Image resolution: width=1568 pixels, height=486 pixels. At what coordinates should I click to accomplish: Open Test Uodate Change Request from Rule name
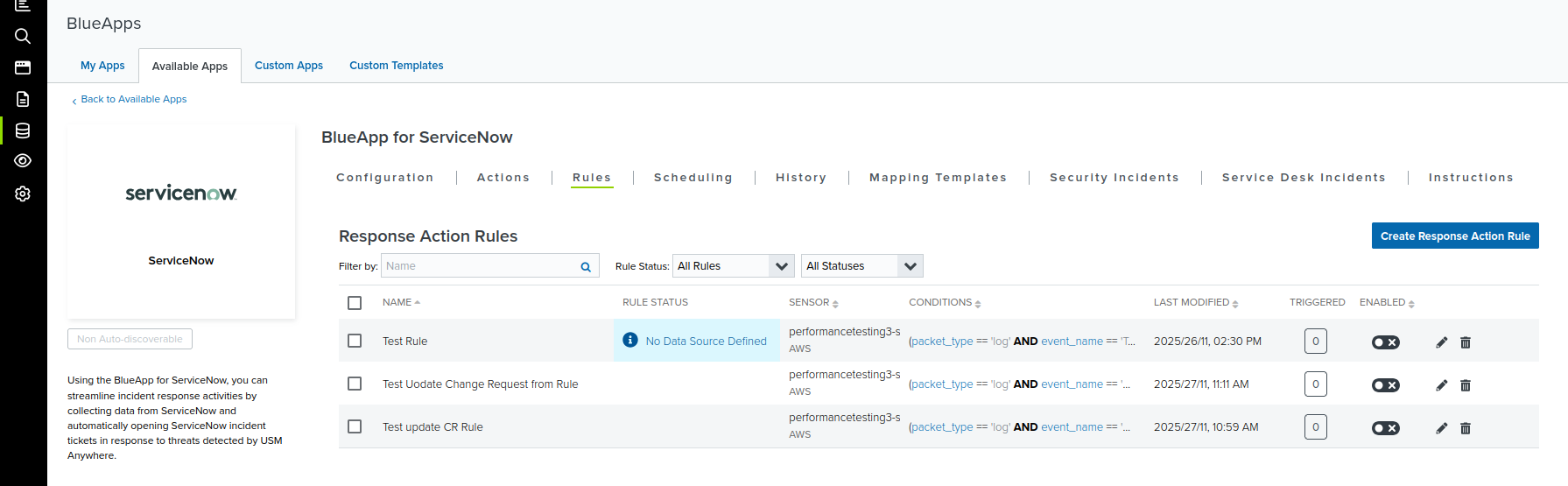pyautogui.click(x=481, y=384)
